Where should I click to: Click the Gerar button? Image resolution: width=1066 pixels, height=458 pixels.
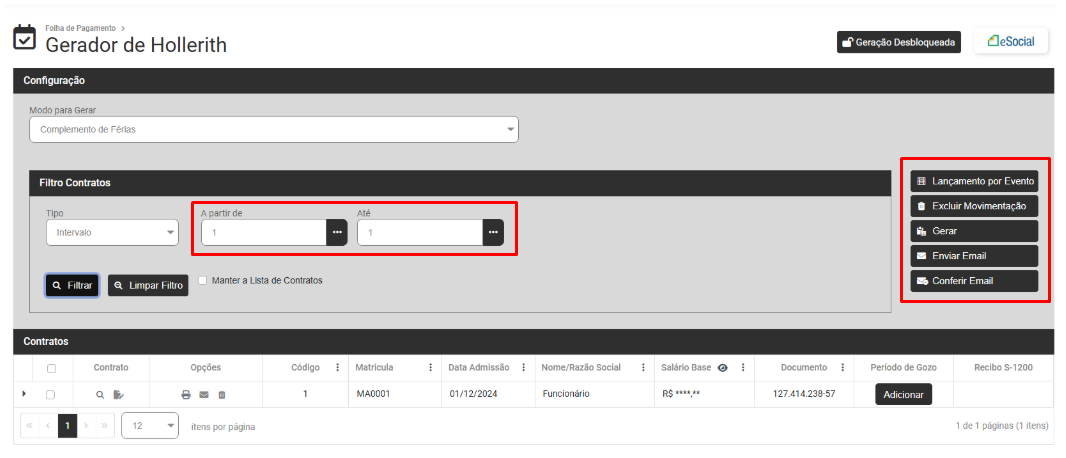tap(974, 231)
